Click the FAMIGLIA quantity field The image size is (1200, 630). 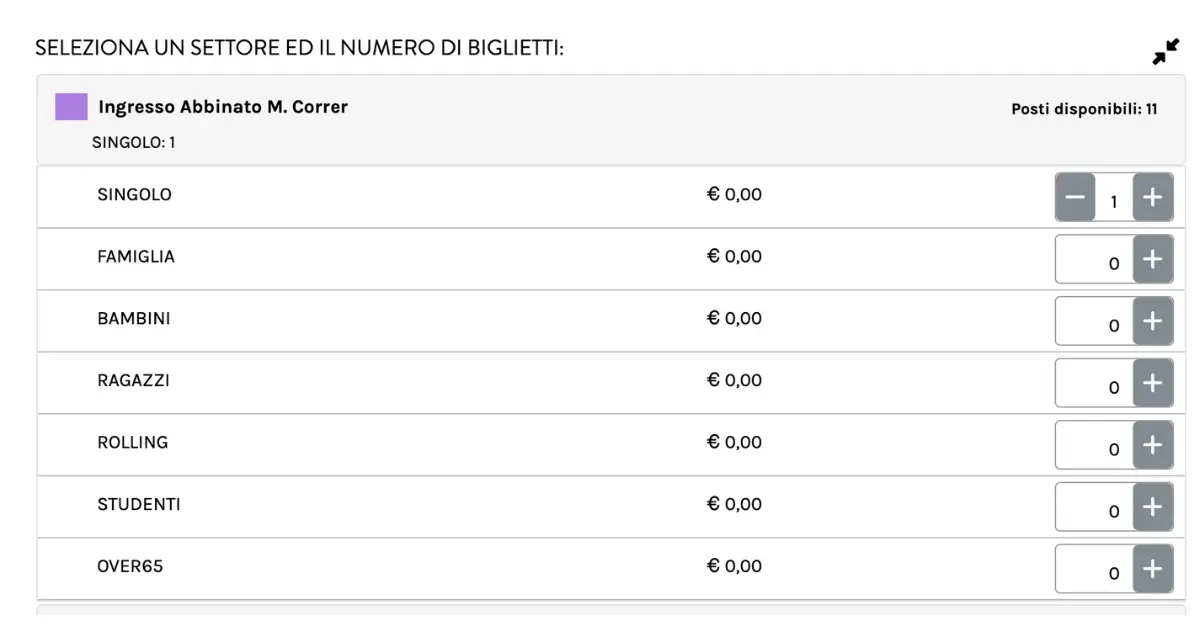pos(1094,260)
